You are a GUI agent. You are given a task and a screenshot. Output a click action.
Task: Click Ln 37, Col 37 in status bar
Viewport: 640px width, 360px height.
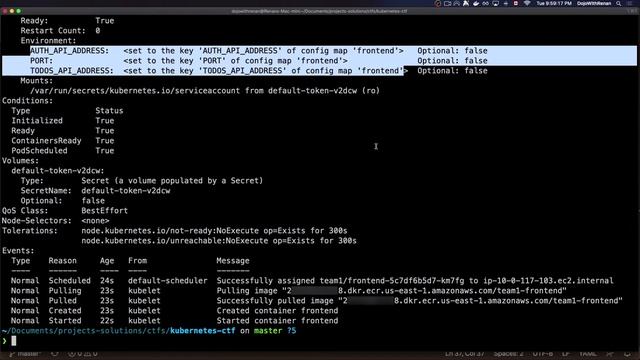[x=464, y=354]
